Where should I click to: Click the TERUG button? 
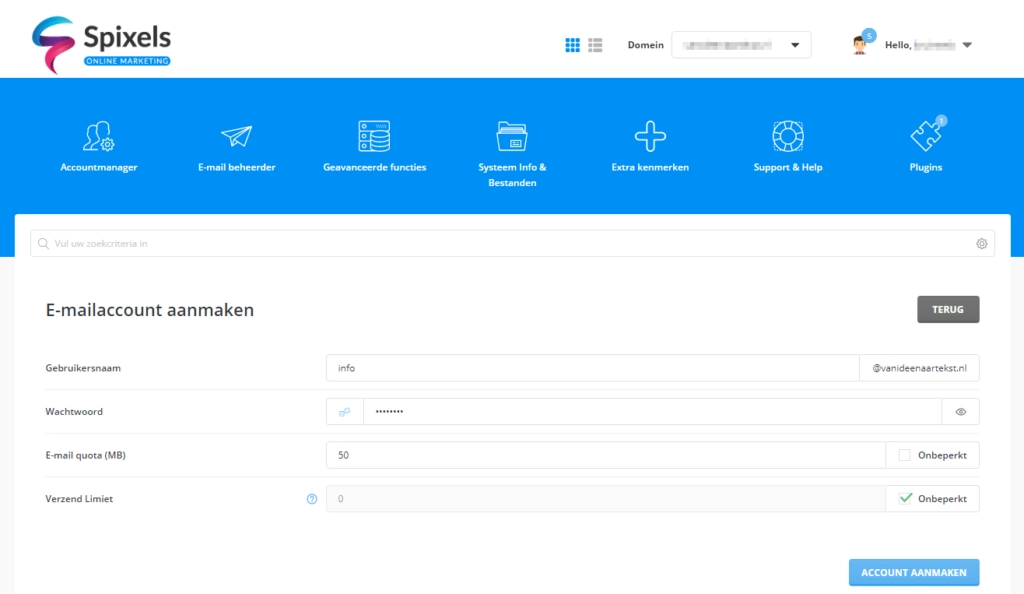click(x=948, y=309)
